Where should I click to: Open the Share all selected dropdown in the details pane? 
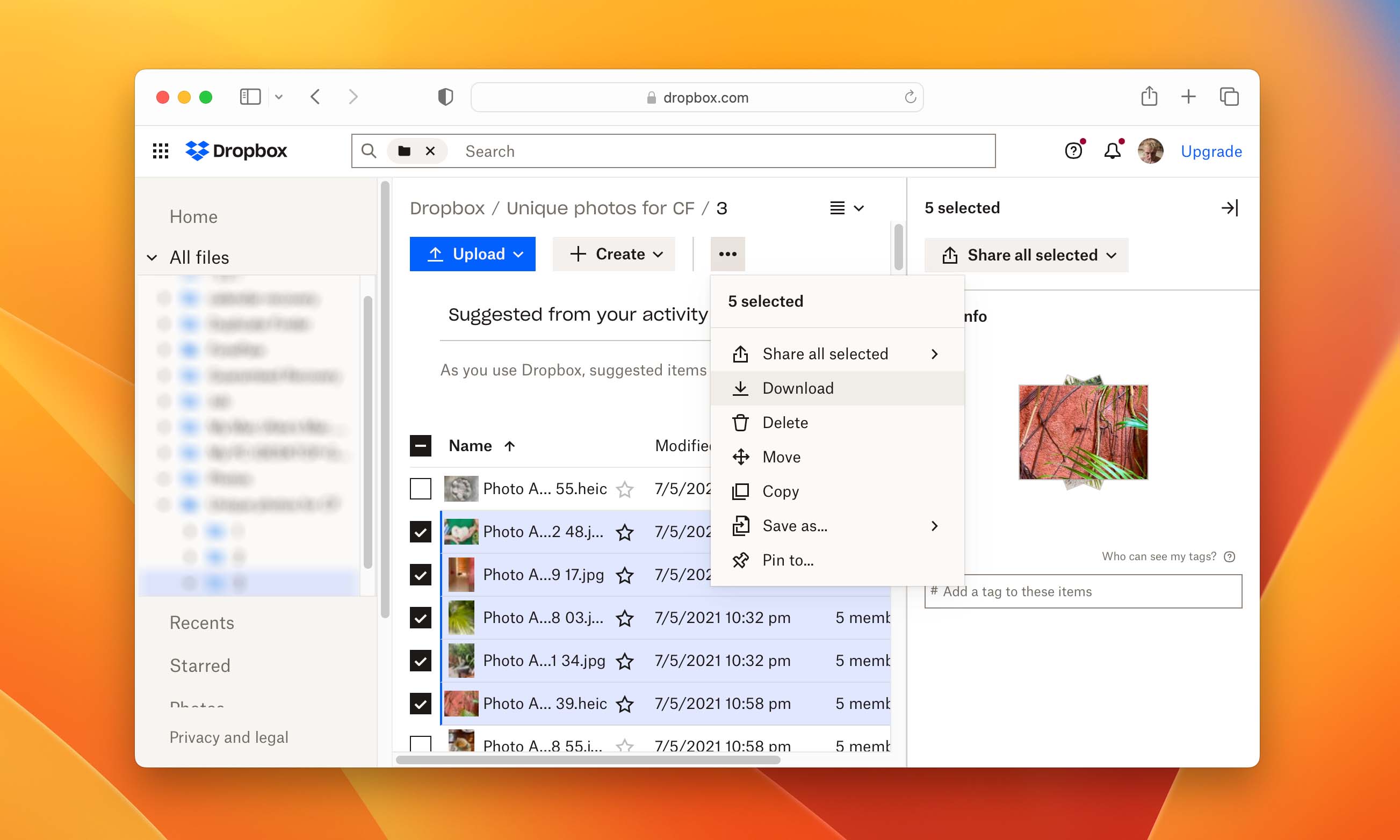coord(1027,255)
